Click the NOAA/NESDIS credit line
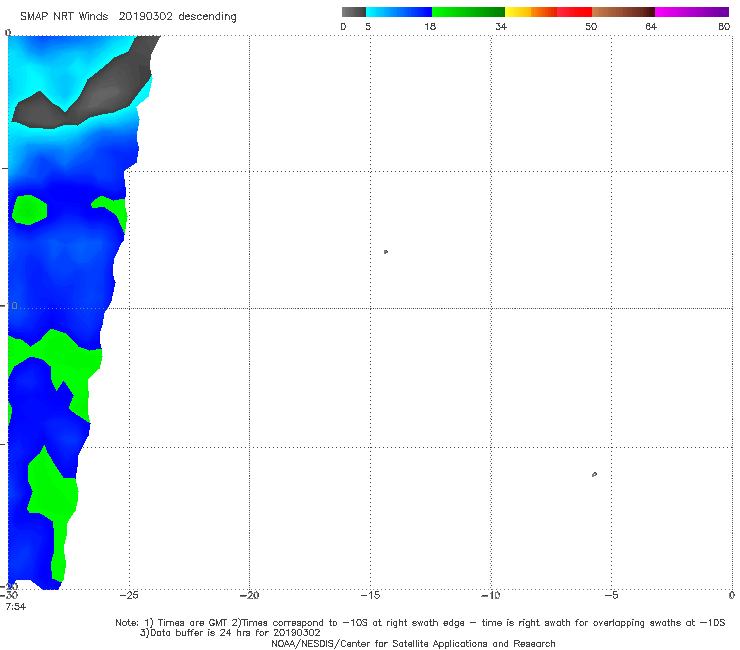Image resolution: width=740 pixels, height=650 pixels. (x=413, y=644)
